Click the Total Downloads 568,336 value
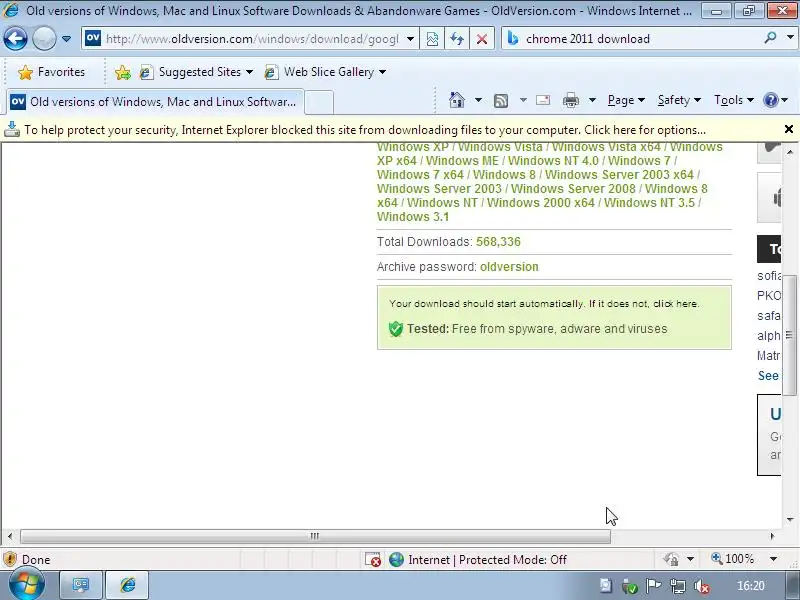Image resolution: width=800 pixels, height=600 pixels. coord(498,242)
